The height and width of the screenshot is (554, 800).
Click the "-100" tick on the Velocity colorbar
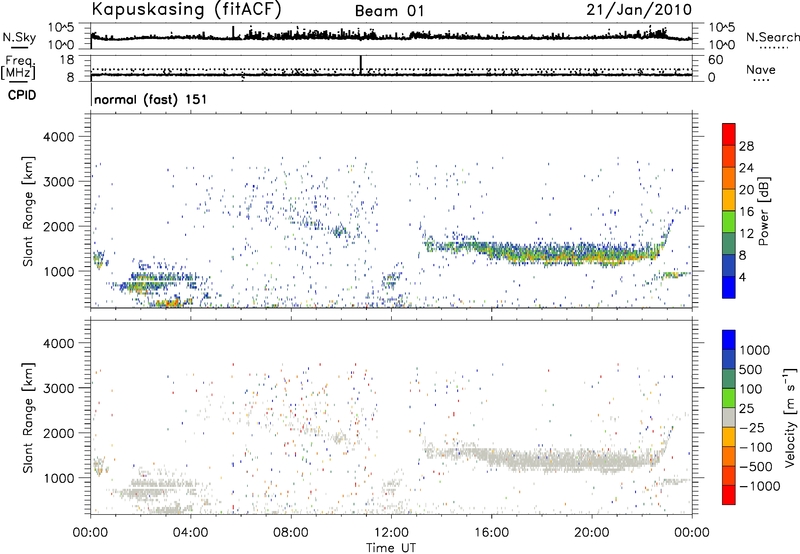point(756,447)
